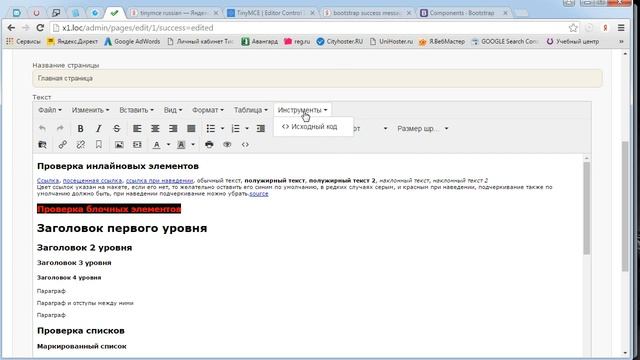
Task: Click the Redo icon in the editor
Action: (x=60, y=129)
